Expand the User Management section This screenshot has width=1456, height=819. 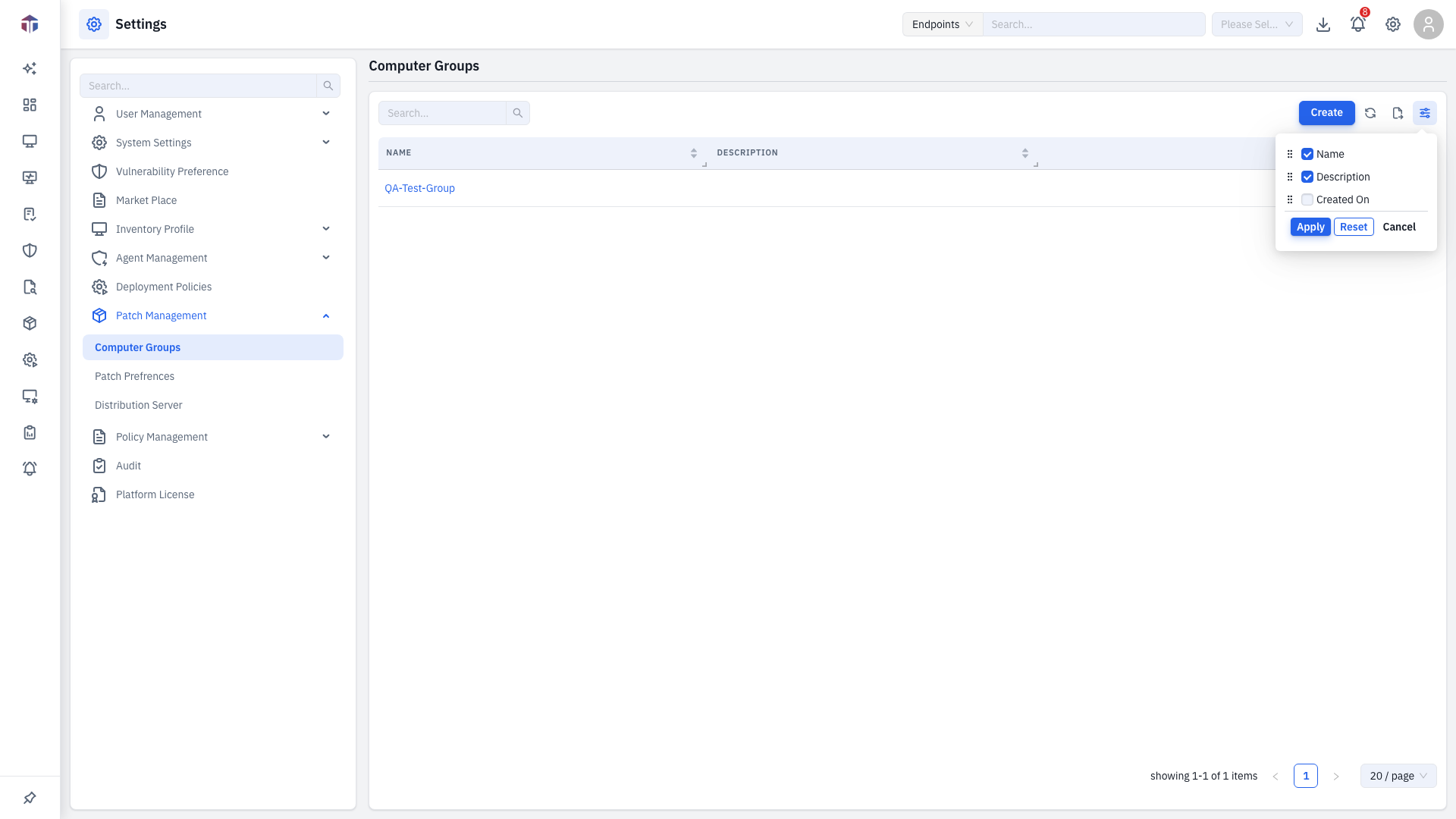pos(213,114)
